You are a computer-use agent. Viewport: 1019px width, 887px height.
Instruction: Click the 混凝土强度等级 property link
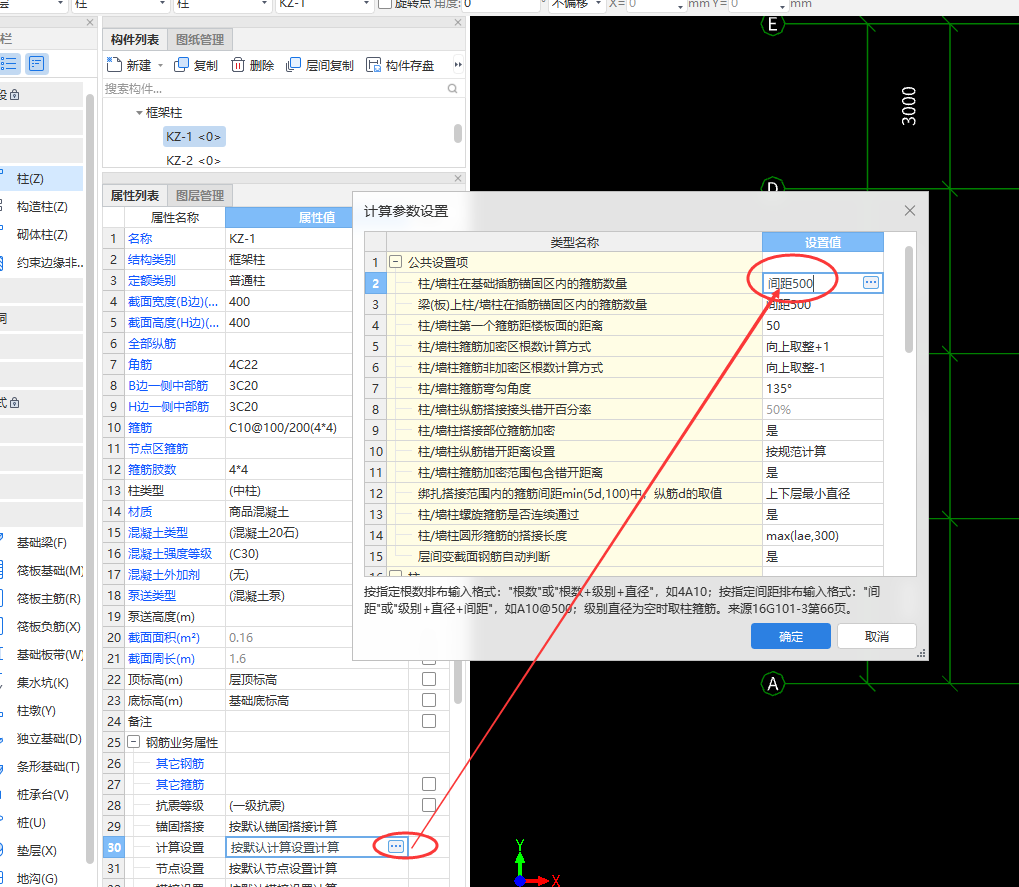click(x=170, y=554)
